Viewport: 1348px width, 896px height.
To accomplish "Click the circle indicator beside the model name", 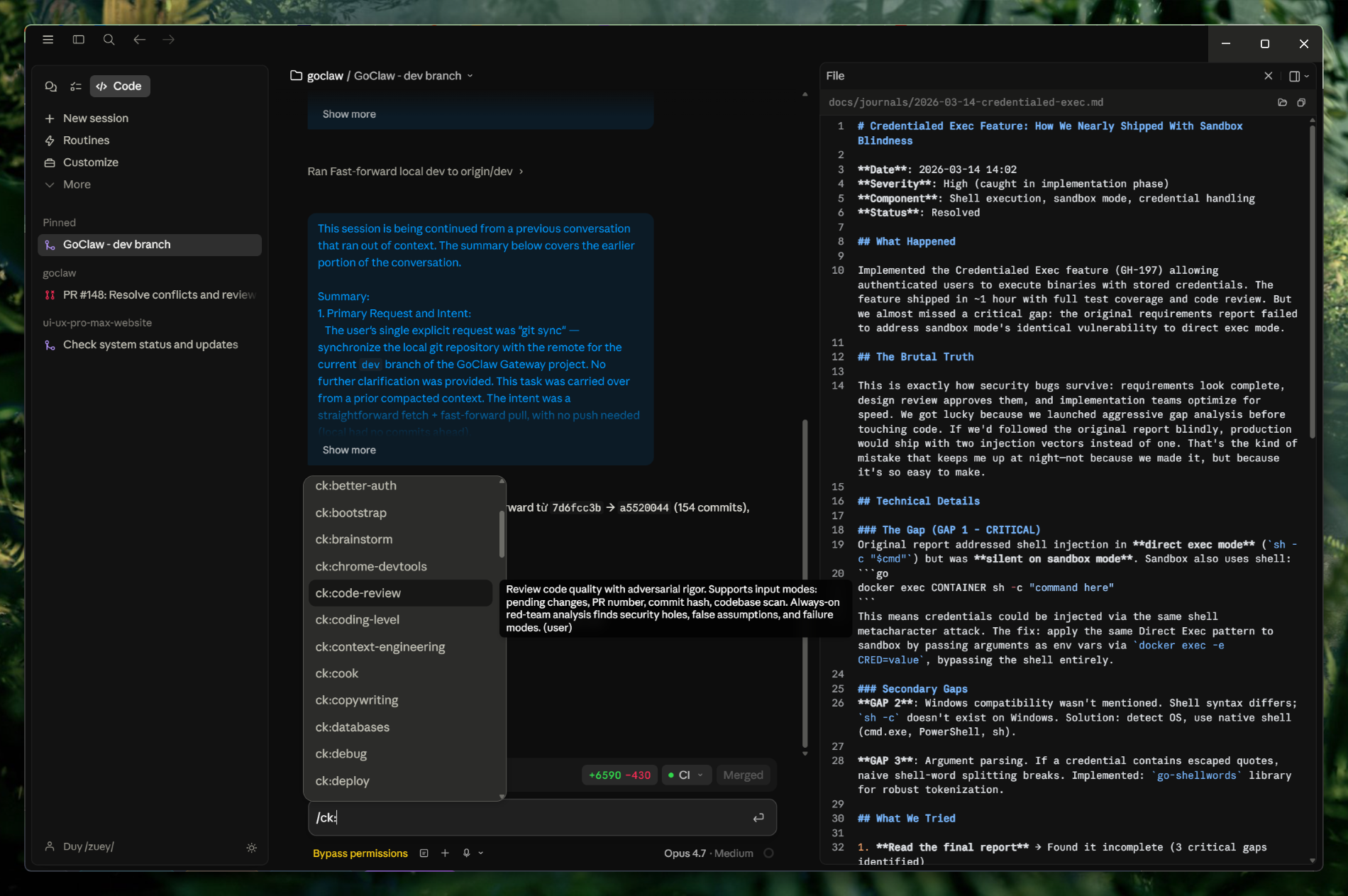I will click(x=768, y=853).
